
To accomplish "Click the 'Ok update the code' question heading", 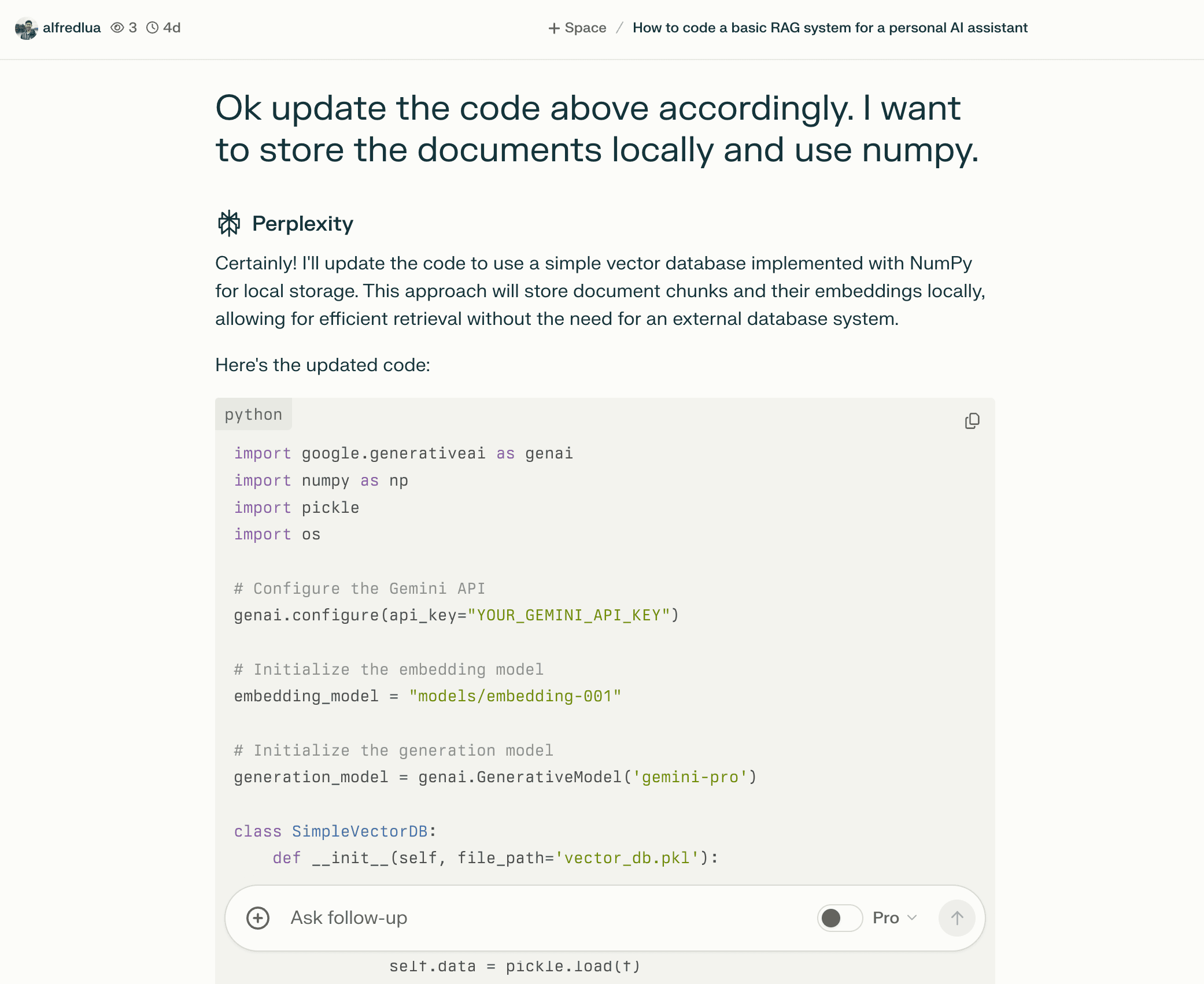I will 597,129.
